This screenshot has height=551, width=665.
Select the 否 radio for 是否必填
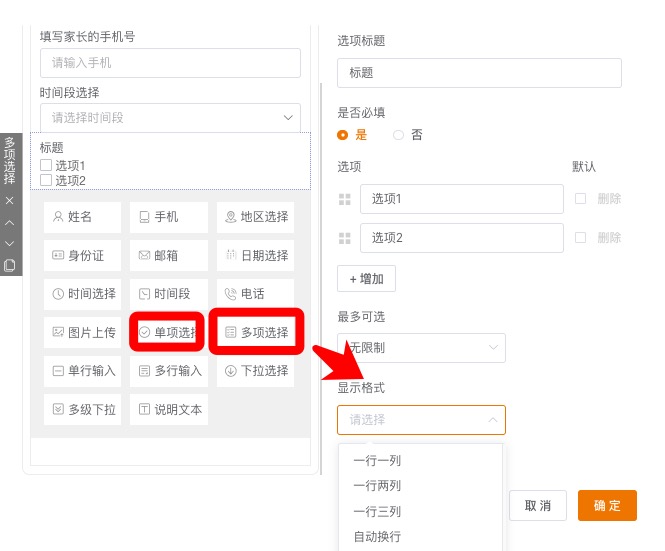(399, 135)
